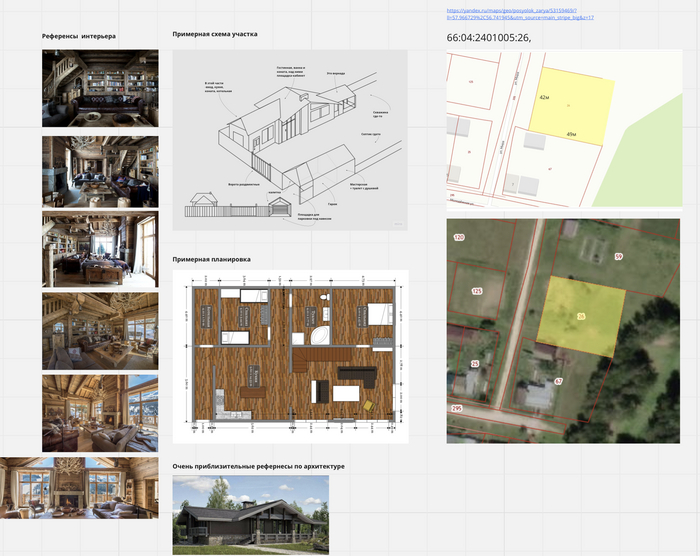Click parcel number 120 on the satellite image
Screen dimensions: 700x556
point(459,237)
